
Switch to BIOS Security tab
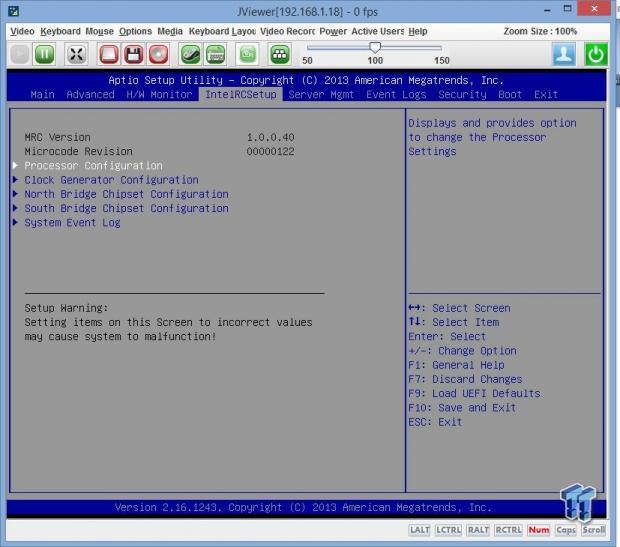(462, 95)
